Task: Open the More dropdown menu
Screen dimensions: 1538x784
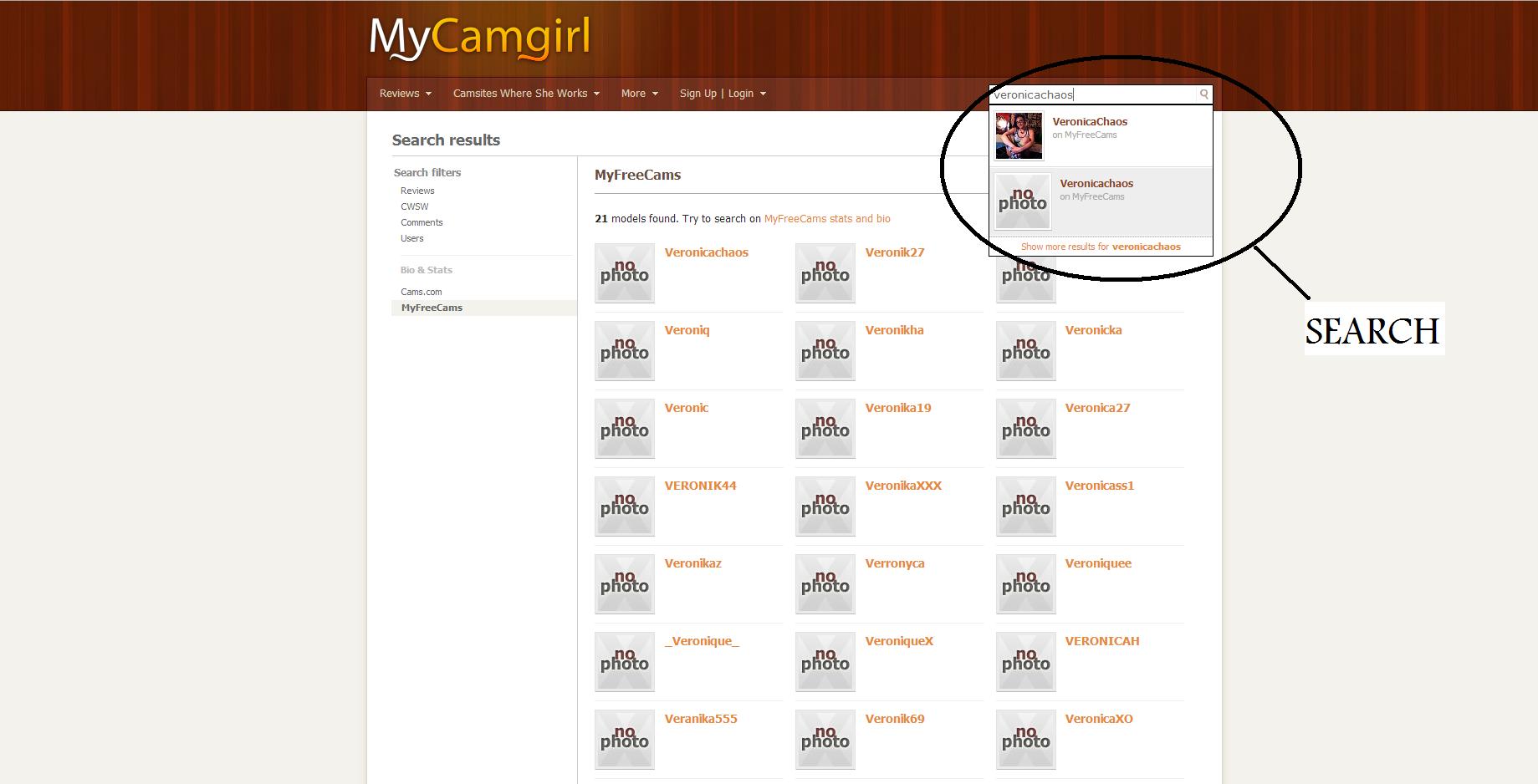Action: 640,94
